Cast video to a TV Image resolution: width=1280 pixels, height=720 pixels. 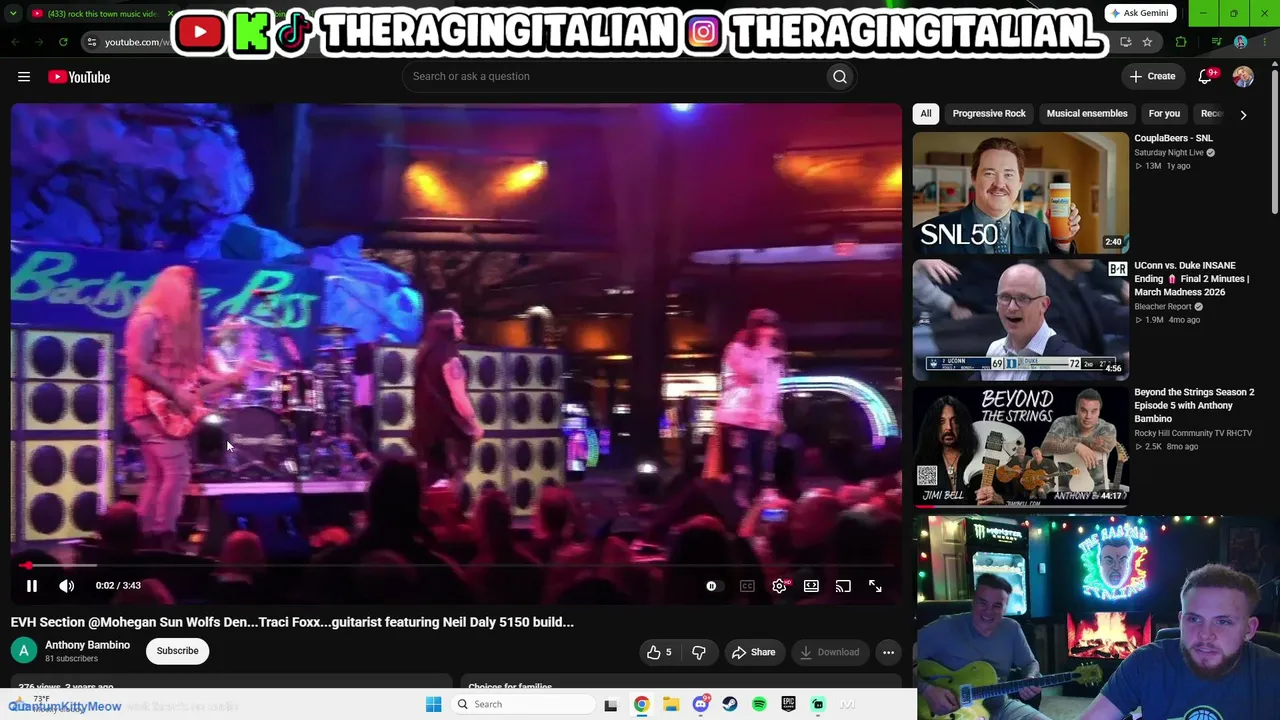pos(843,586)
